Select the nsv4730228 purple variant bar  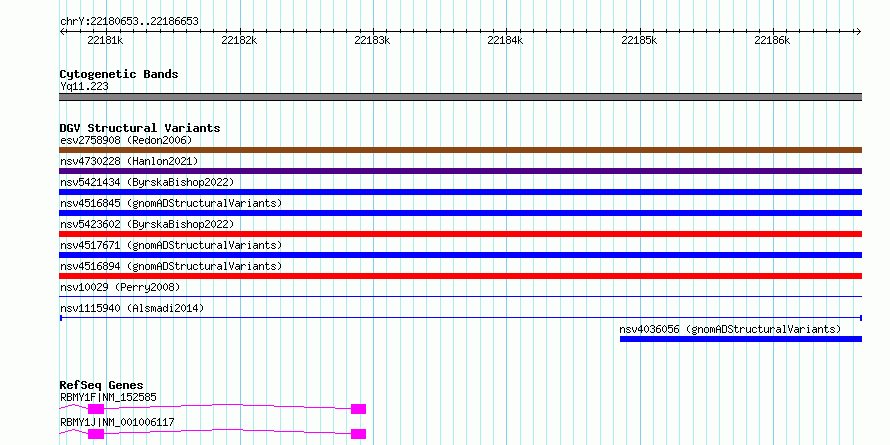click(460, 171)
